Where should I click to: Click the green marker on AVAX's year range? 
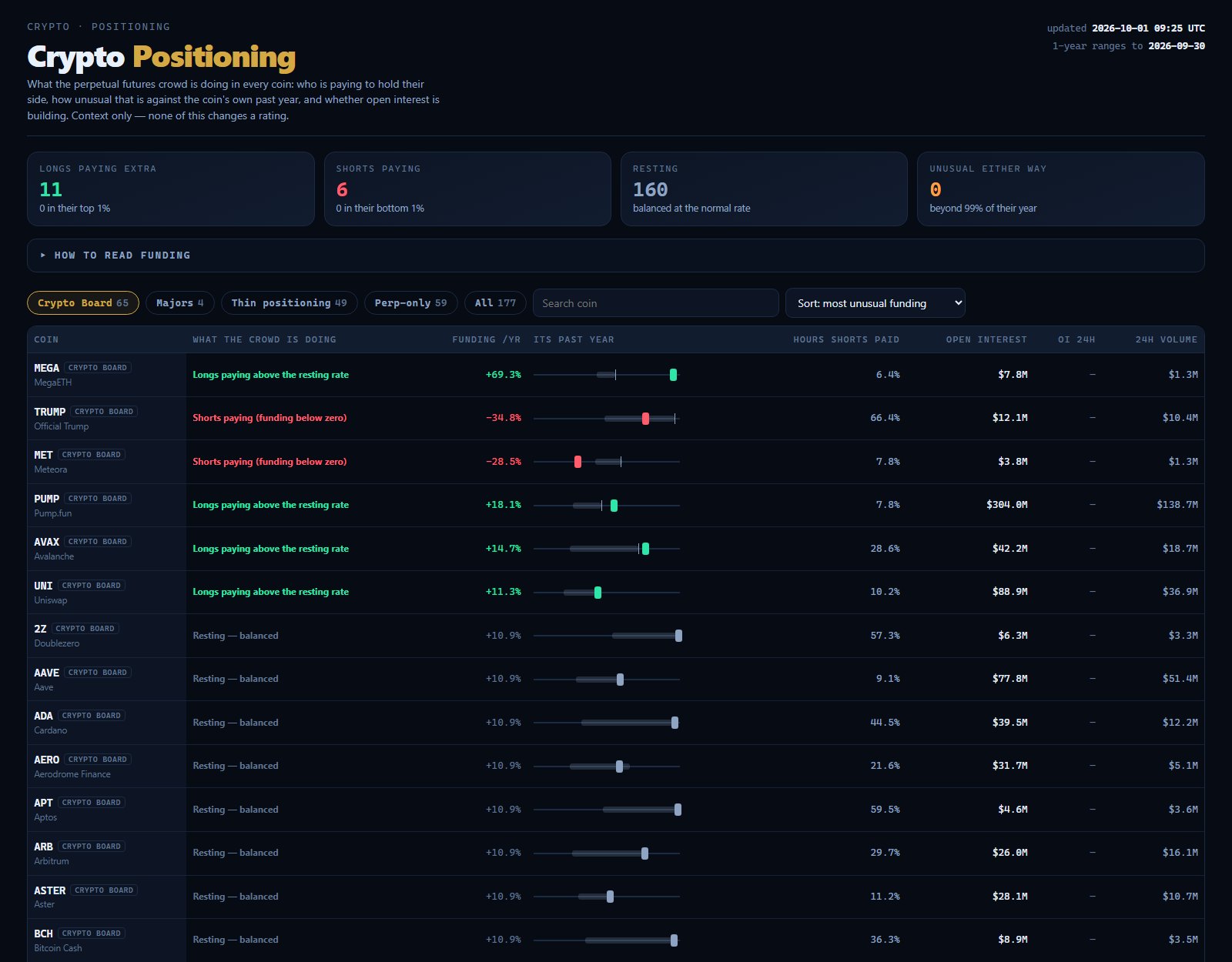(x=645, y=549)
